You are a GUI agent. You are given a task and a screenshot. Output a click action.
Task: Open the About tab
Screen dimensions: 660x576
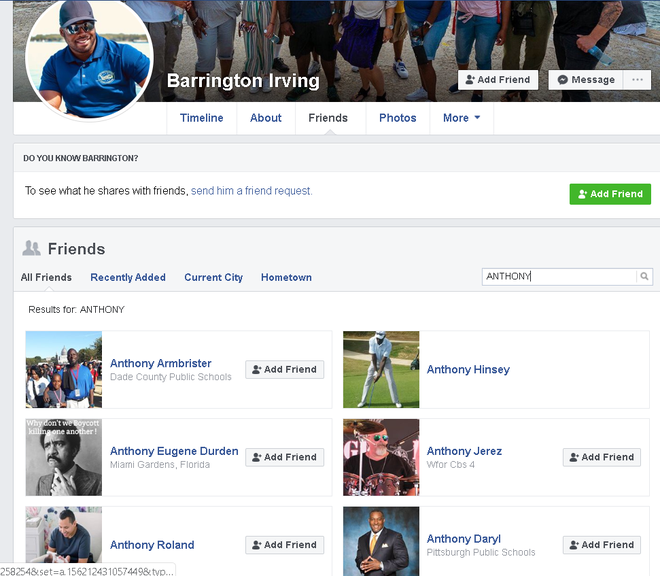click(x=266, y=118)
